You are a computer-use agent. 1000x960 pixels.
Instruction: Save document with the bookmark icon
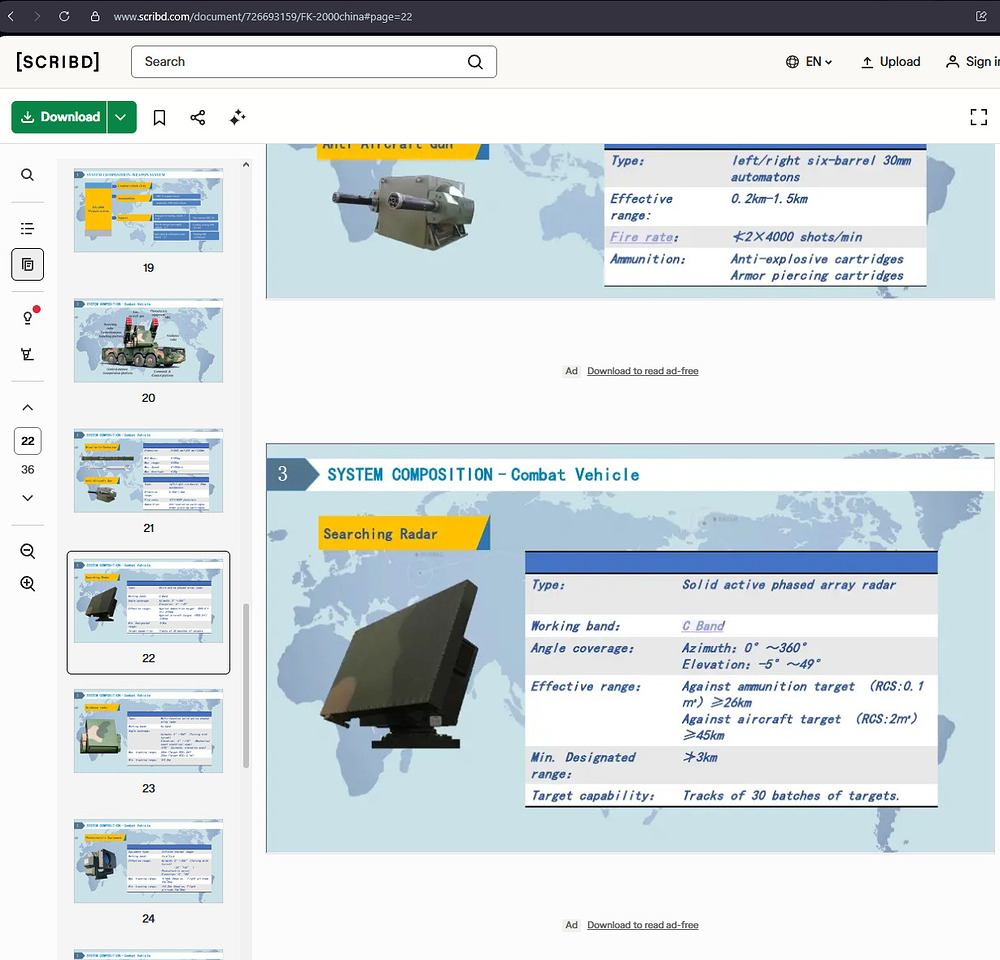pos(159,117)
